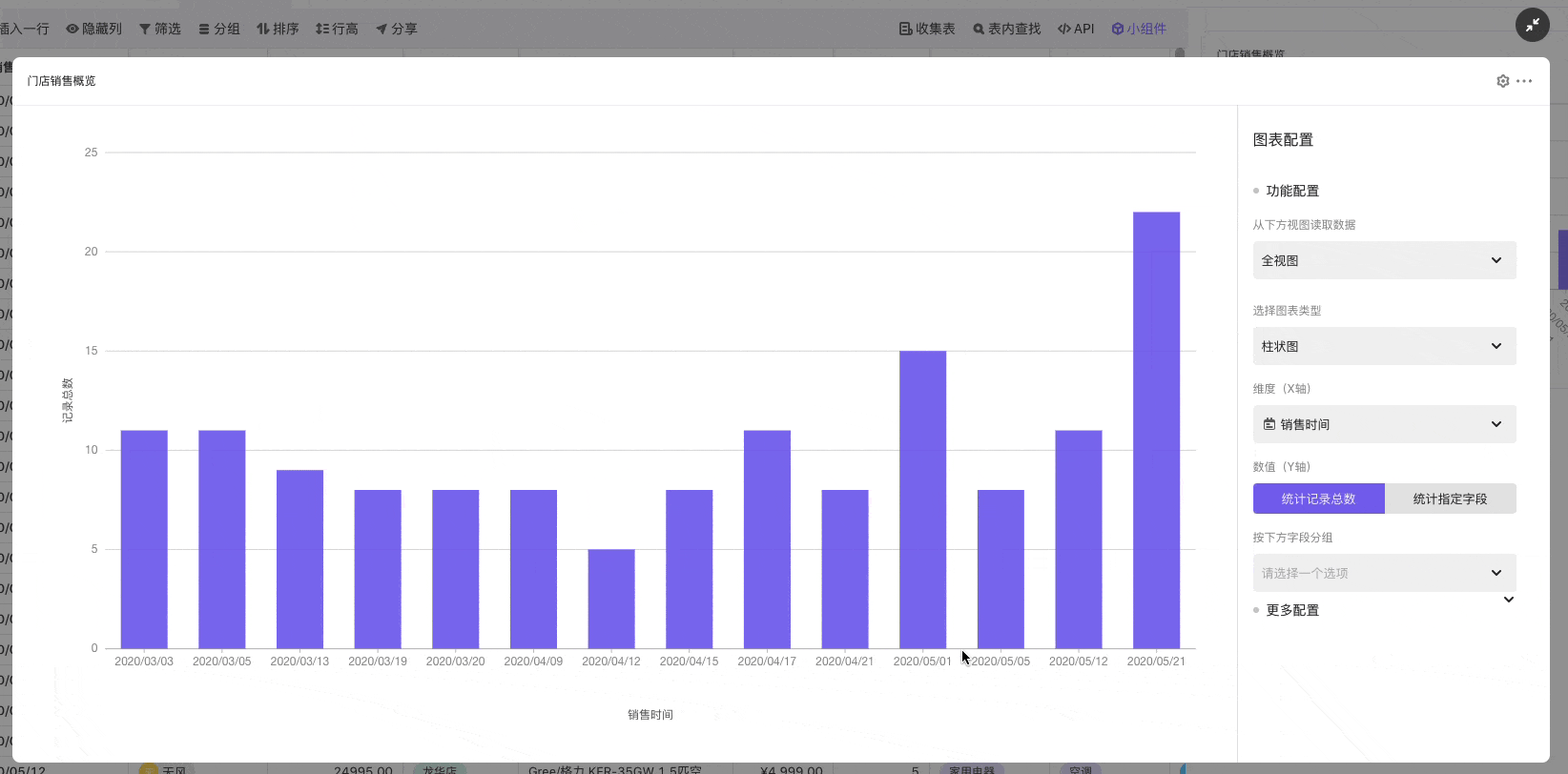Select the 统计记录总数 option

1318,499
